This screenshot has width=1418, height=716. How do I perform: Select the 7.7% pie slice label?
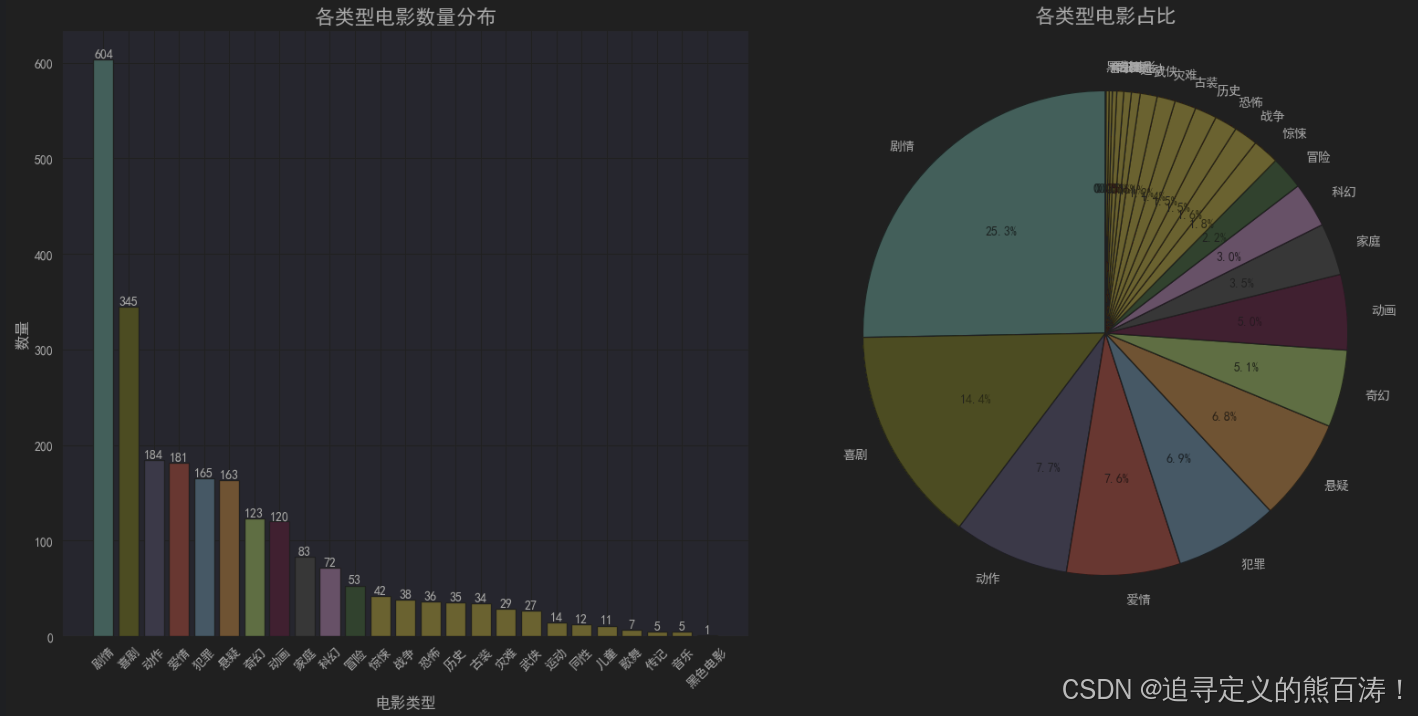pos(1048,467)
